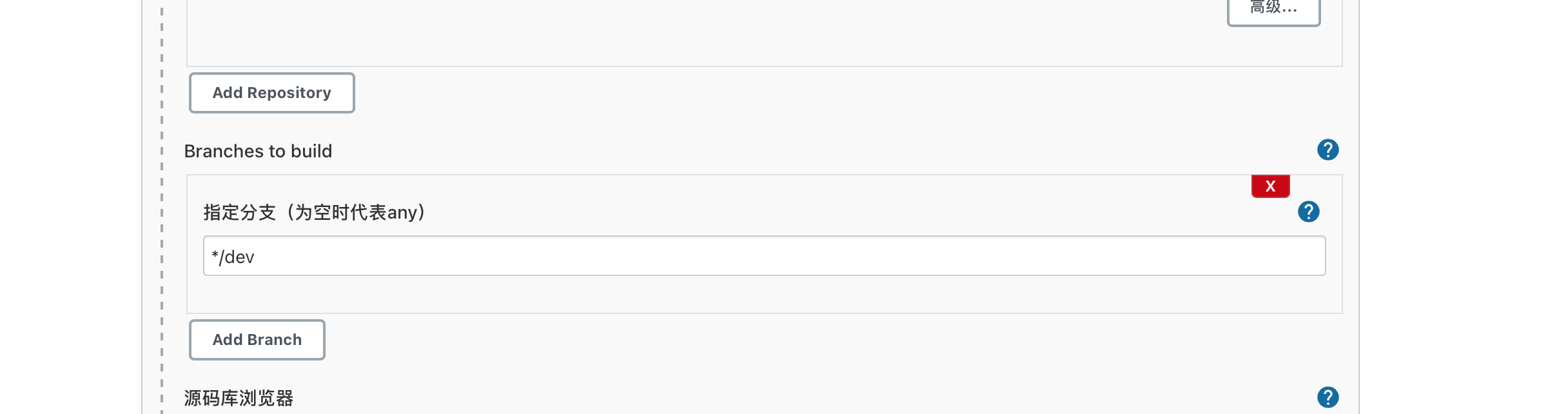Open the 高级... advanced settings
The height and width of the screenshot is (414, 1568).
(1273, 9)
